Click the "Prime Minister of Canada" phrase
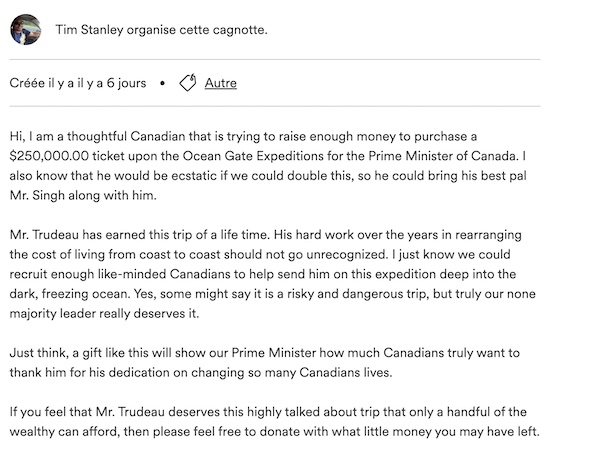 (x=442, y=156)
